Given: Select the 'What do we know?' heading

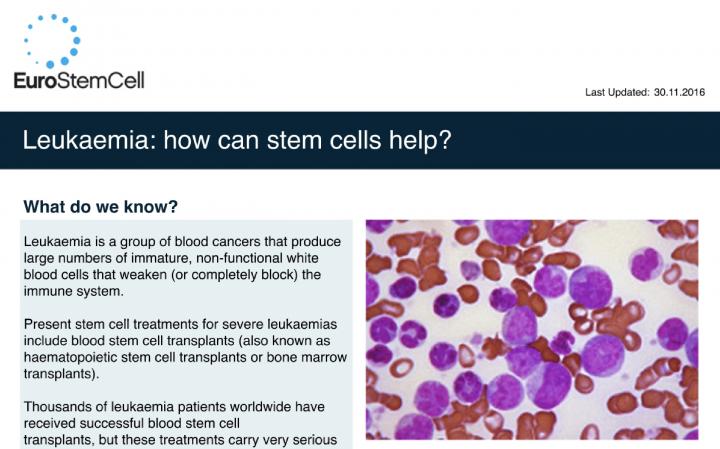Looking at the screenshot, I should click(101, 207).
